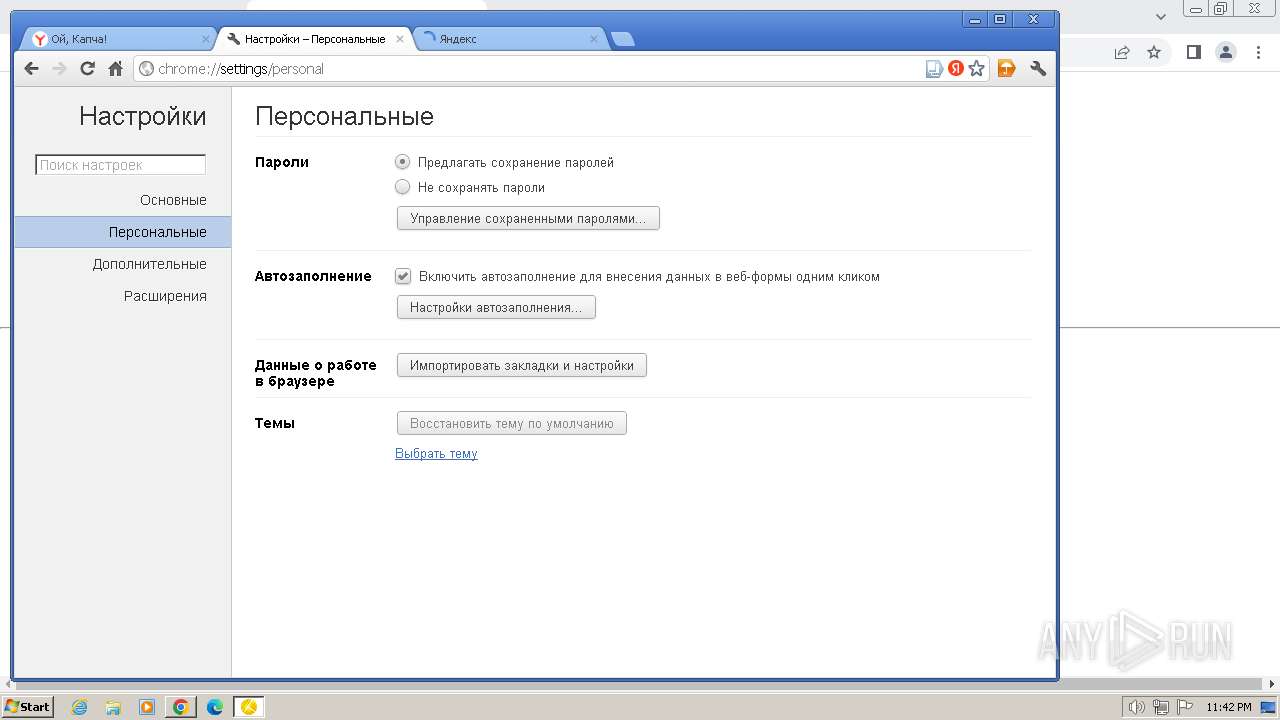This screenshot has height=720, width=1280.
Task: Open the Windows Start menu
Action: point(27,706)
